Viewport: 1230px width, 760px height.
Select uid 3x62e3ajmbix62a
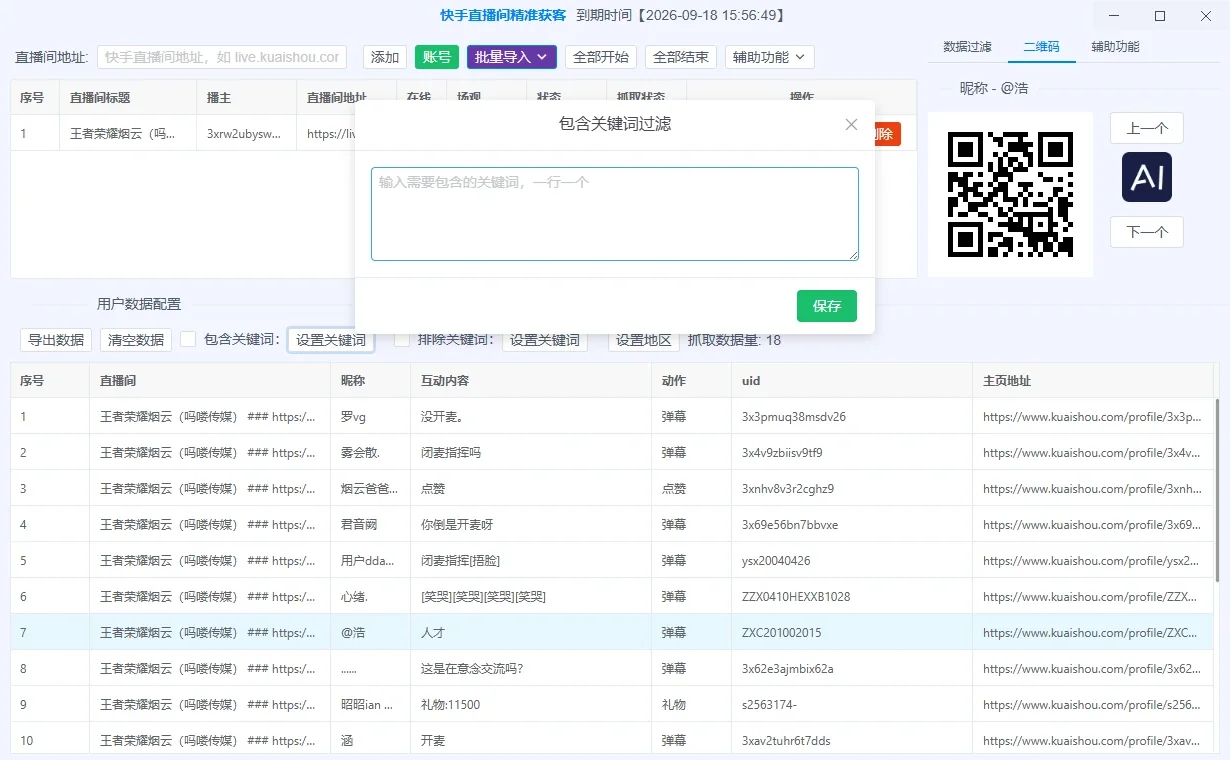click(x=851, y=669)
